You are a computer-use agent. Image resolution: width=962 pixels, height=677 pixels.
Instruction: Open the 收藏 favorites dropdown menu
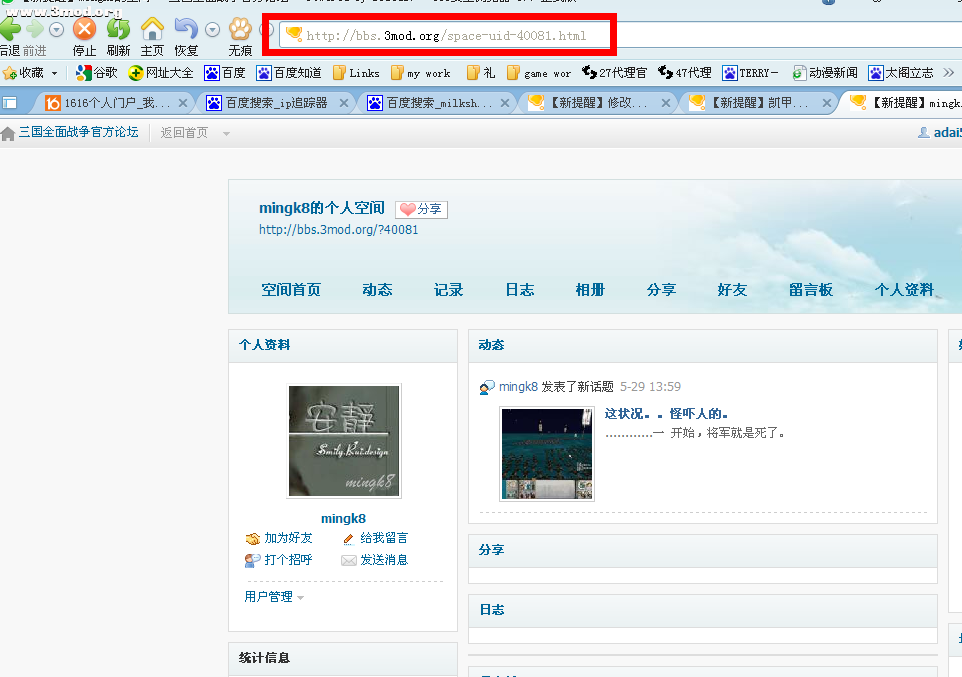tap(54, 73)
